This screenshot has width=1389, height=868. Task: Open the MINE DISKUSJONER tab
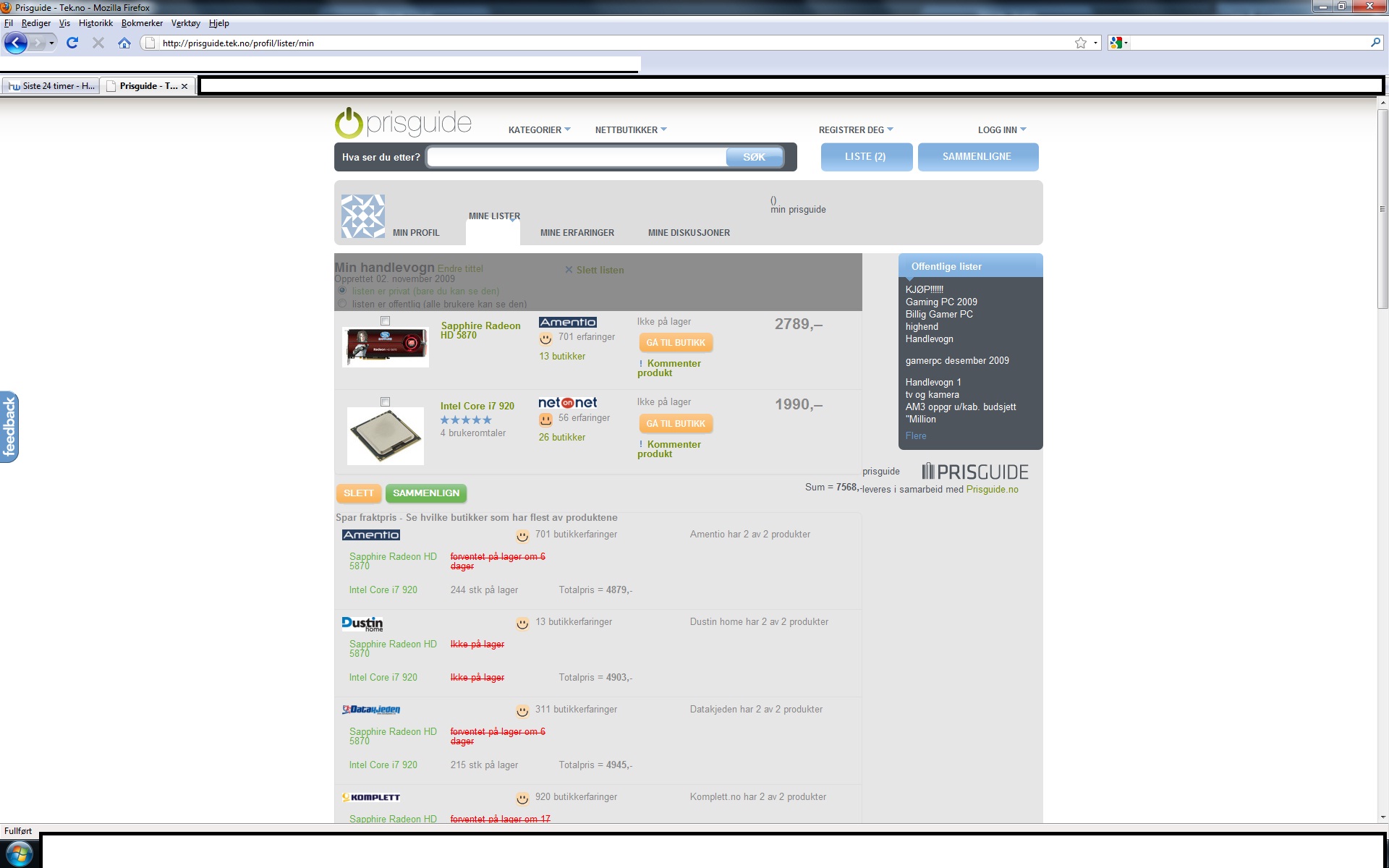click(689, 233)
